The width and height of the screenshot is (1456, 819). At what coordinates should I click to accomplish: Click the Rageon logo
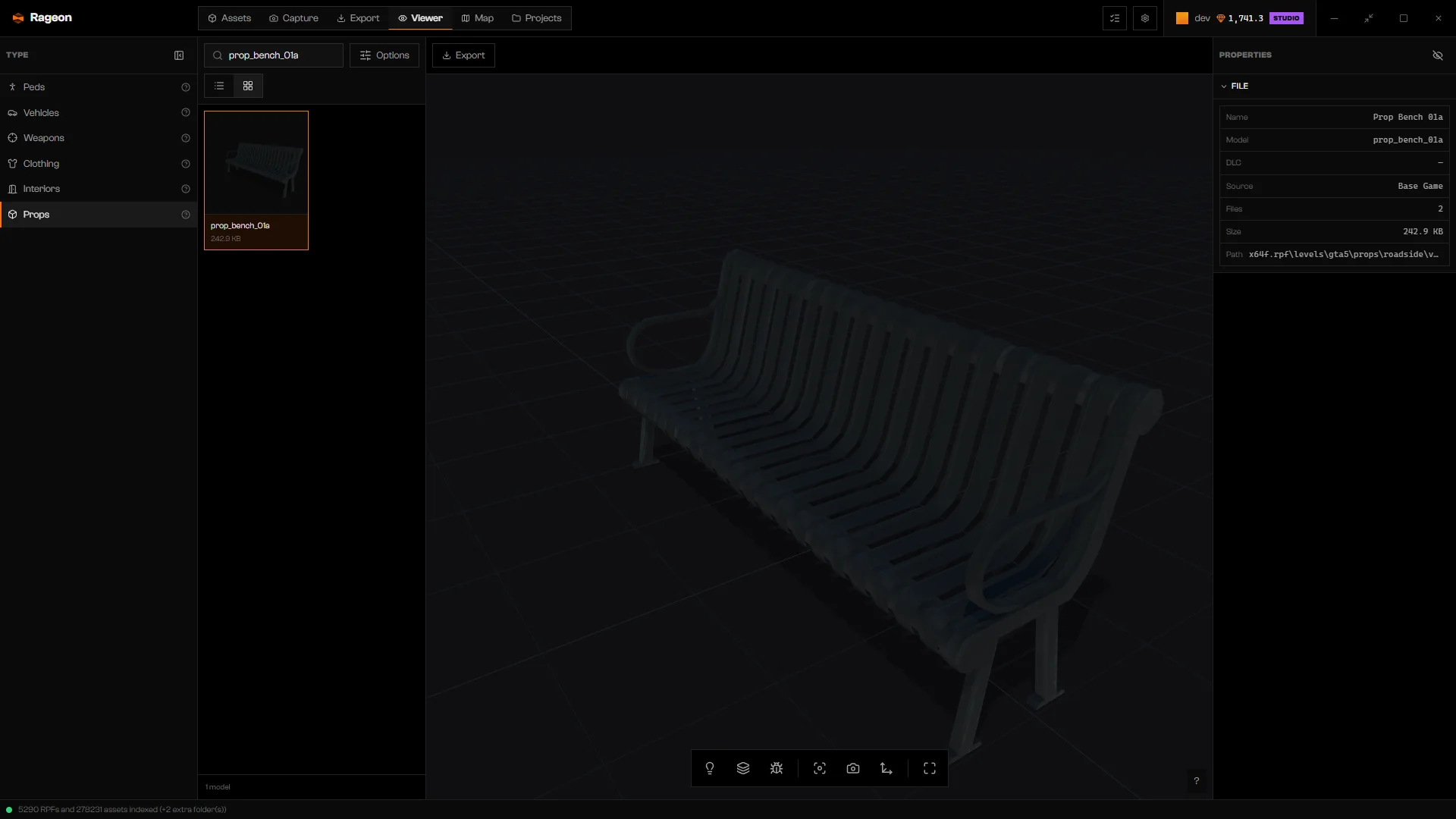[x=42, y=18]
